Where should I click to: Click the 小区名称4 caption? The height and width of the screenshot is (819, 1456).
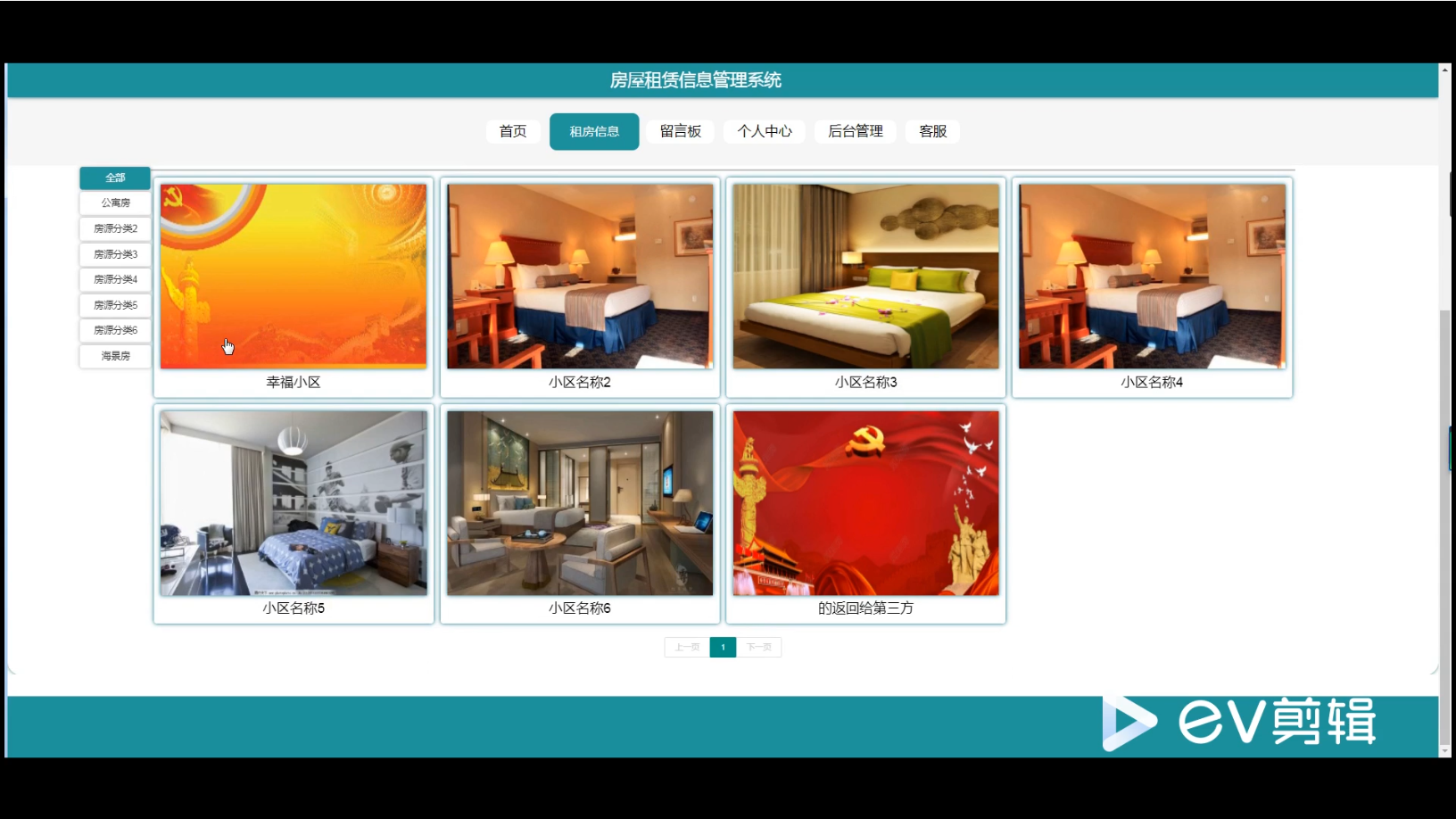(1152, 382)
